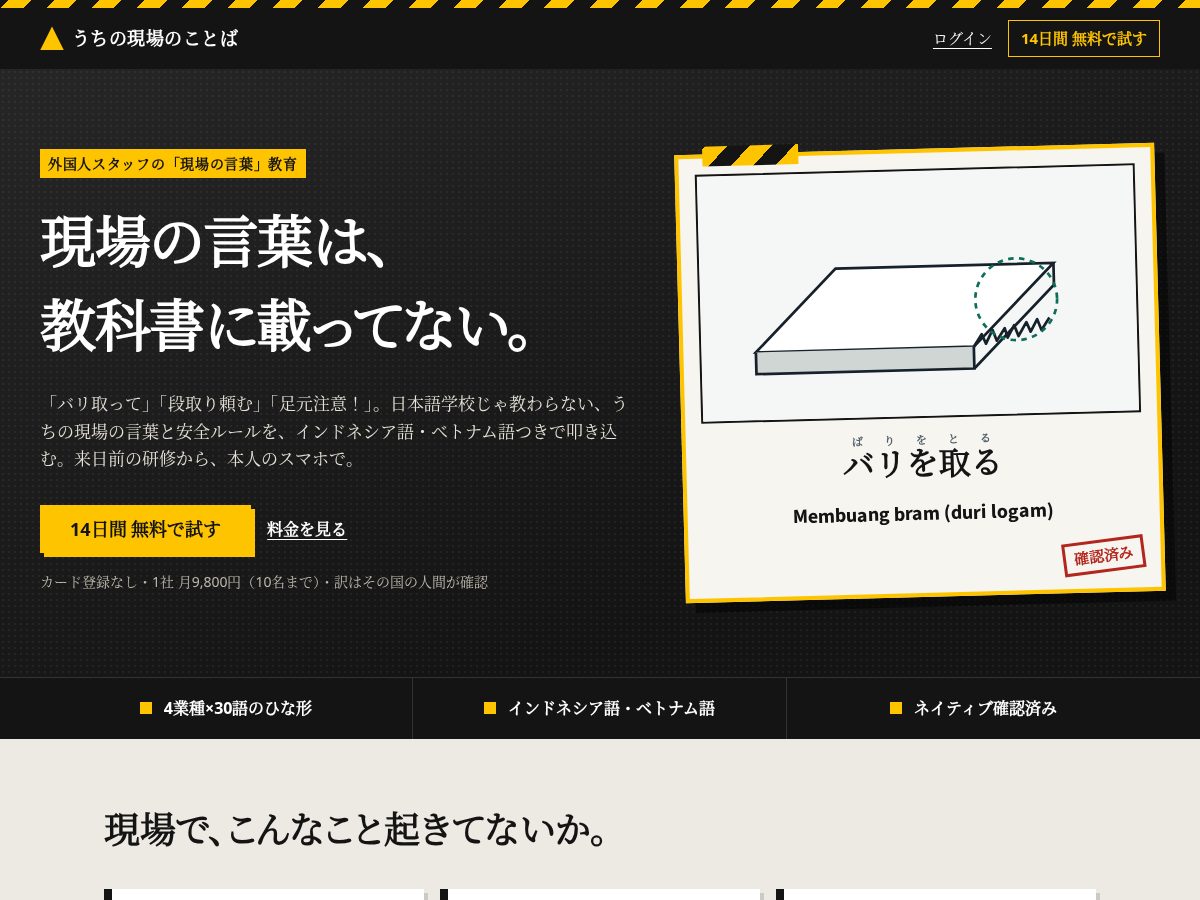The width and height of the screenshot is (1200, 900).
Task: Click the card word バリを取る
Action: pos(922,463)
